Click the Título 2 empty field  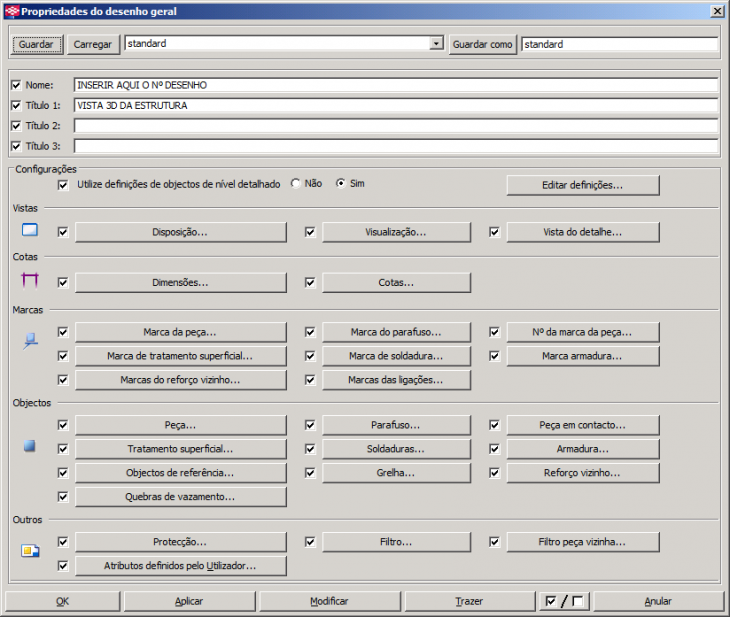396,126
